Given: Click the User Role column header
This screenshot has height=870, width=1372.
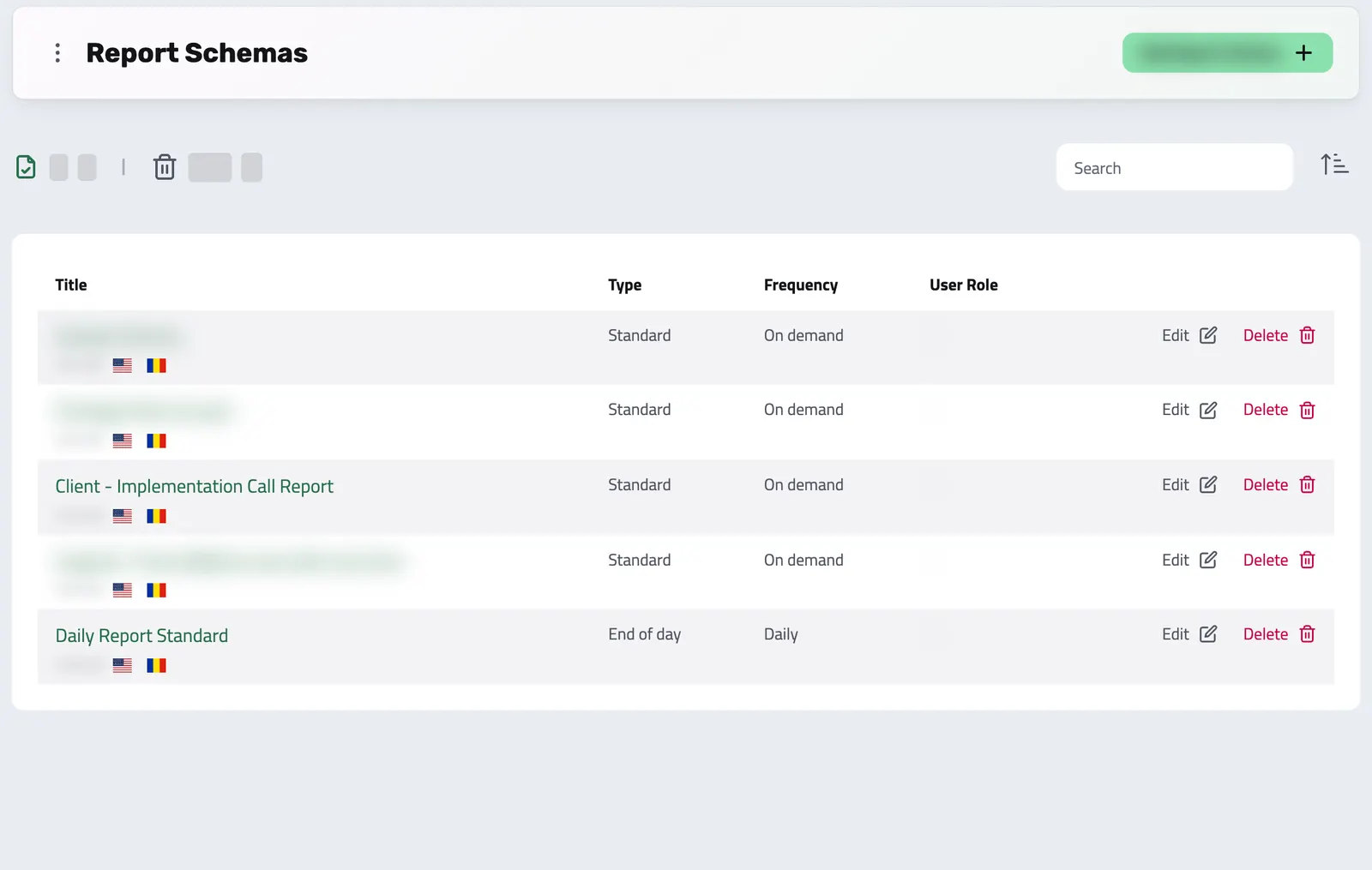Looking at the screenshot, I should (x=964, y=285).
